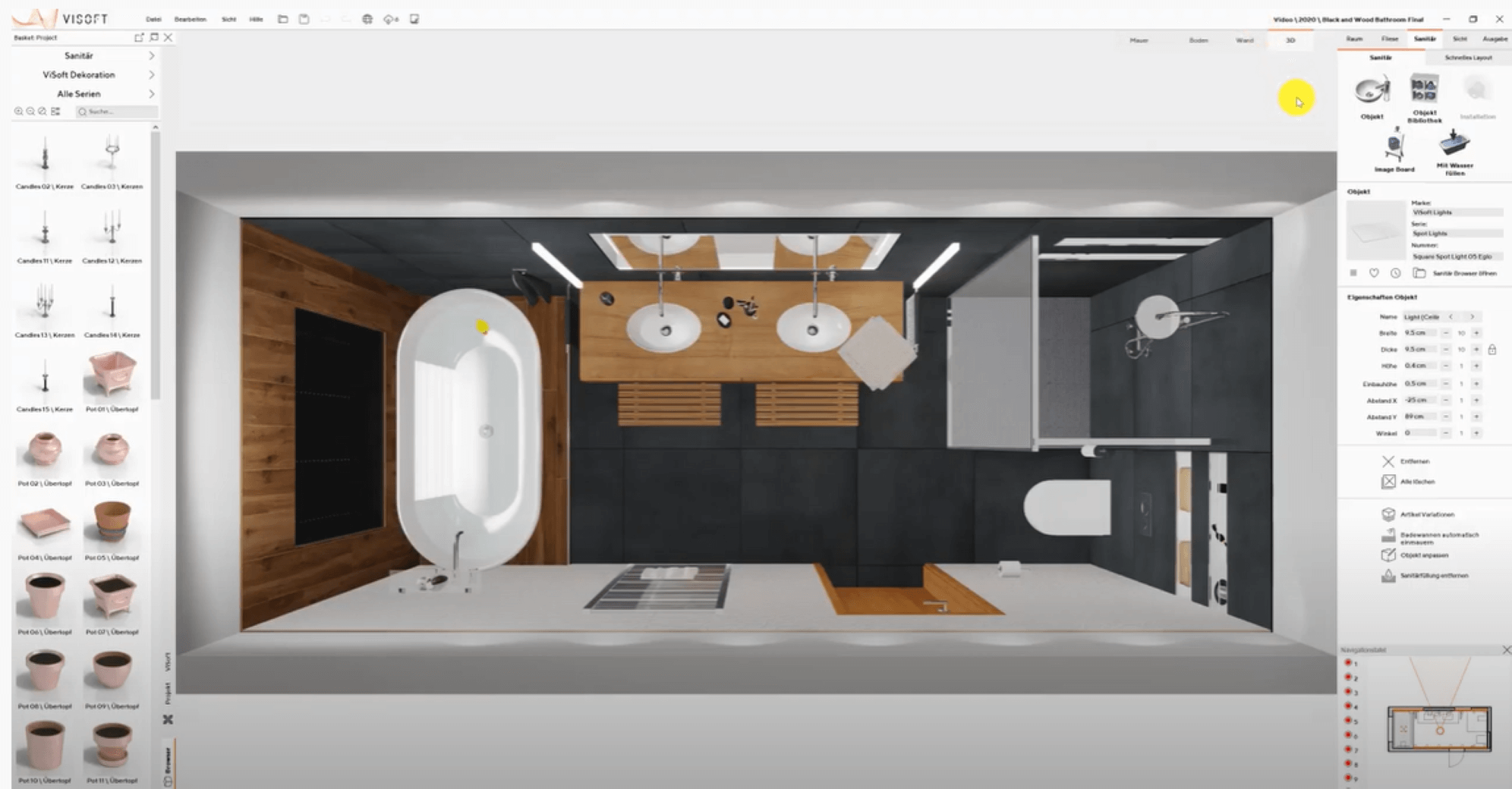Open the Datei menu
This screenshot has height=789, width=1512.
click(x=153, y=19)
